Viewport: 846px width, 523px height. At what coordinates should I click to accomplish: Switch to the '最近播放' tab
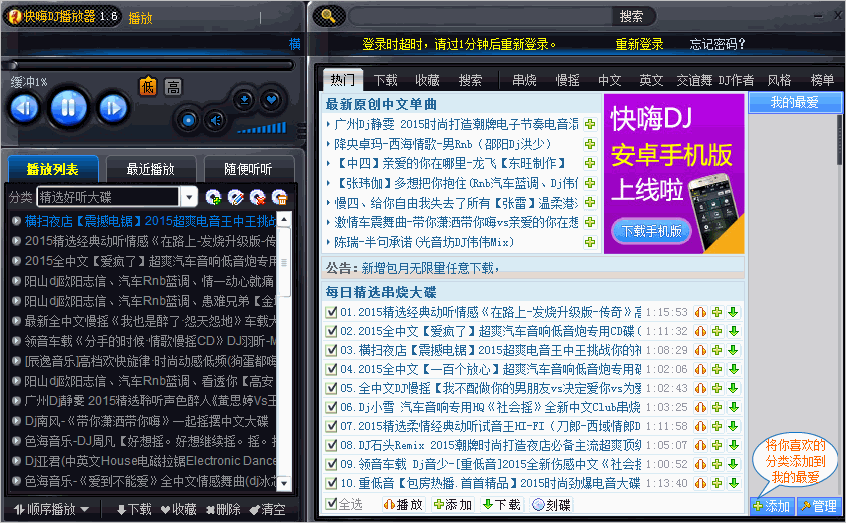151,169
